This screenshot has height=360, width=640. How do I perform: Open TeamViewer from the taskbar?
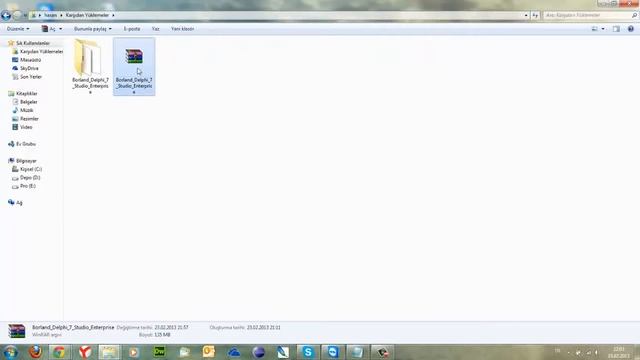coord(333,352)
